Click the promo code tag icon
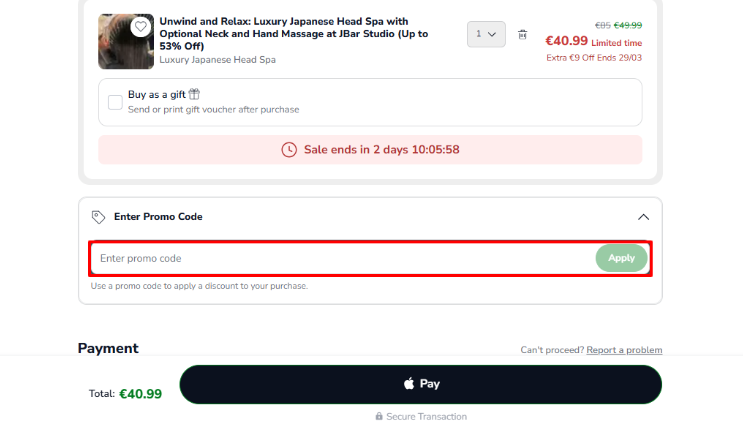 point(98,217)
